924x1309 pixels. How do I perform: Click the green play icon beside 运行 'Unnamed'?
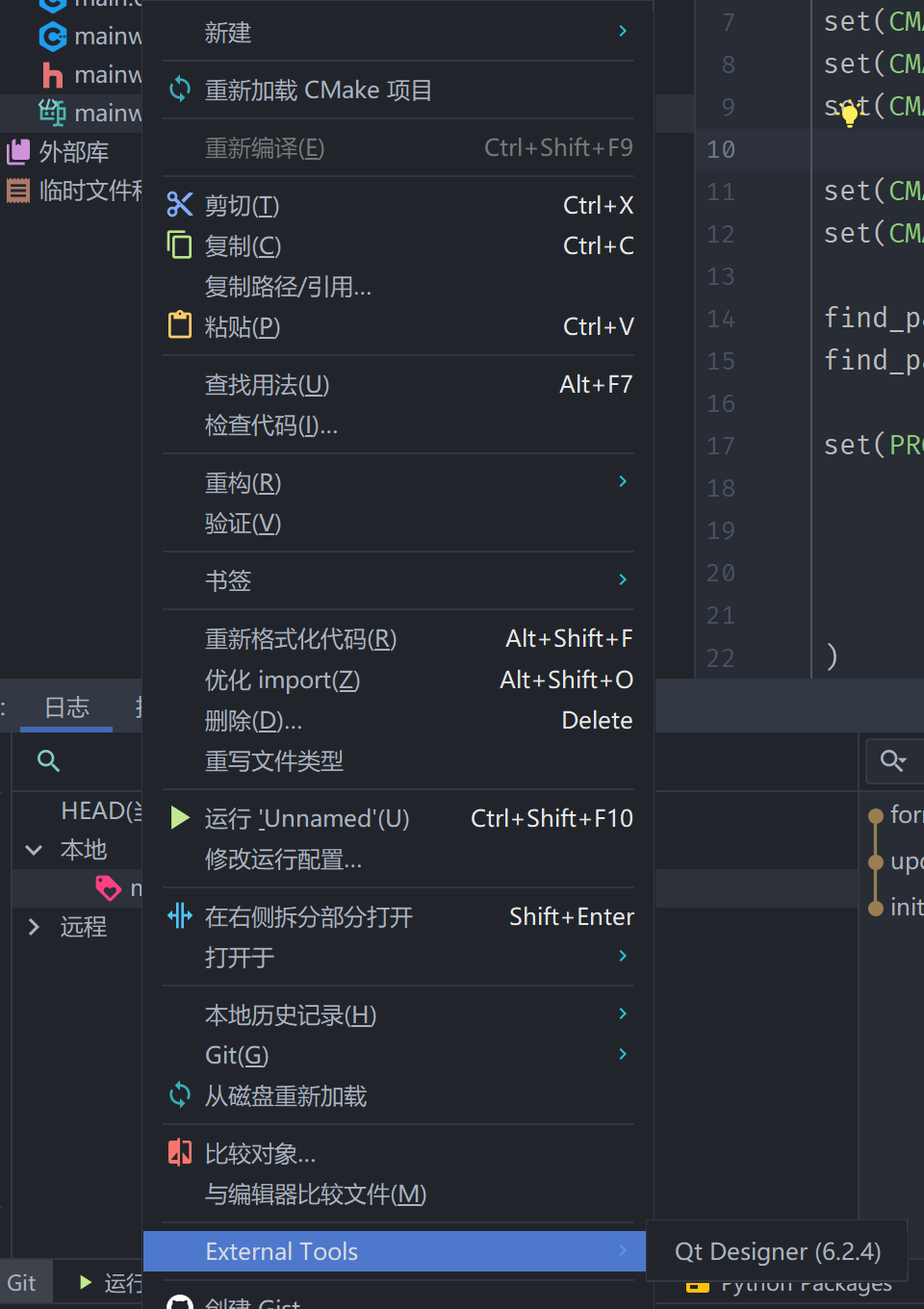tap(179, 817)
